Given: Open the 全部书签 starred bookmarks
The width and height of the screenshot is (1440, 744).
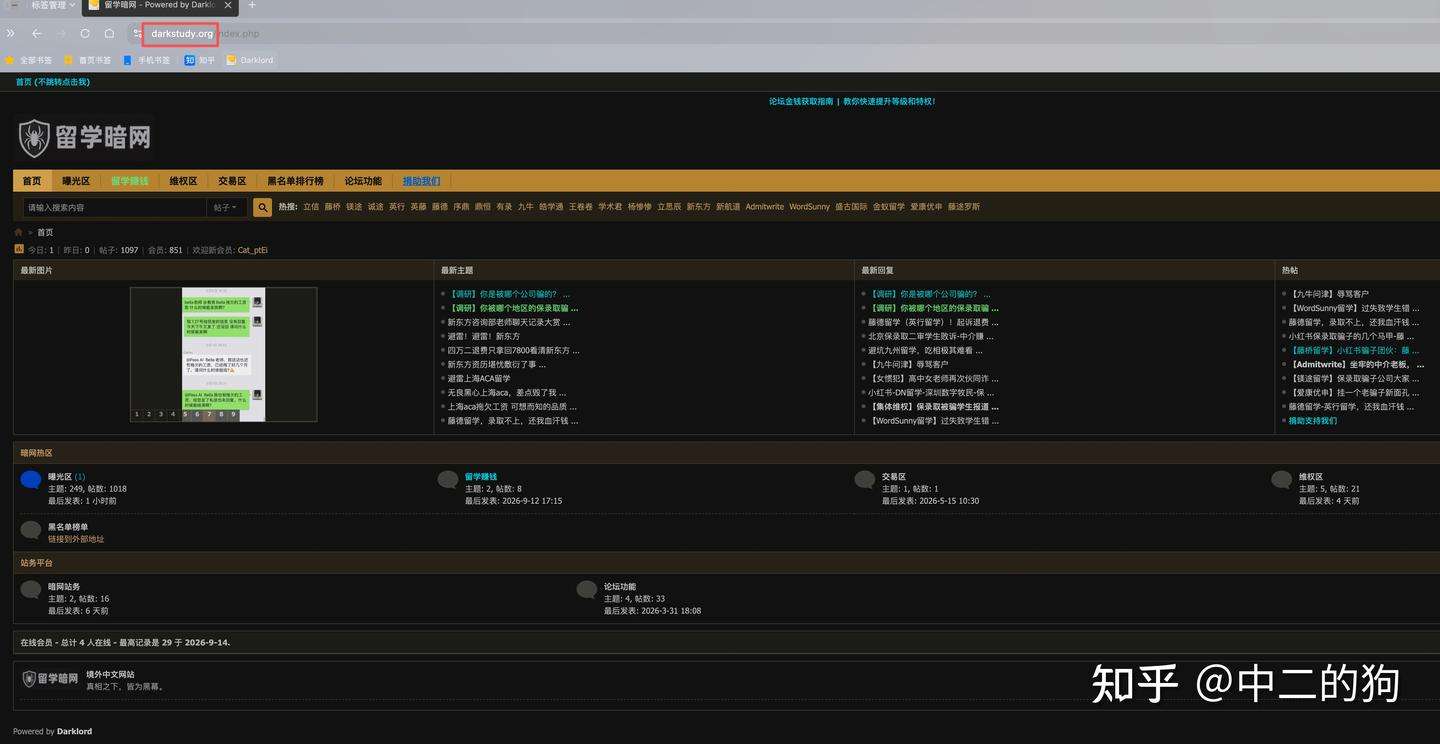Looking at the screenshot, I should pyautogui.click(x=29, y=60).
